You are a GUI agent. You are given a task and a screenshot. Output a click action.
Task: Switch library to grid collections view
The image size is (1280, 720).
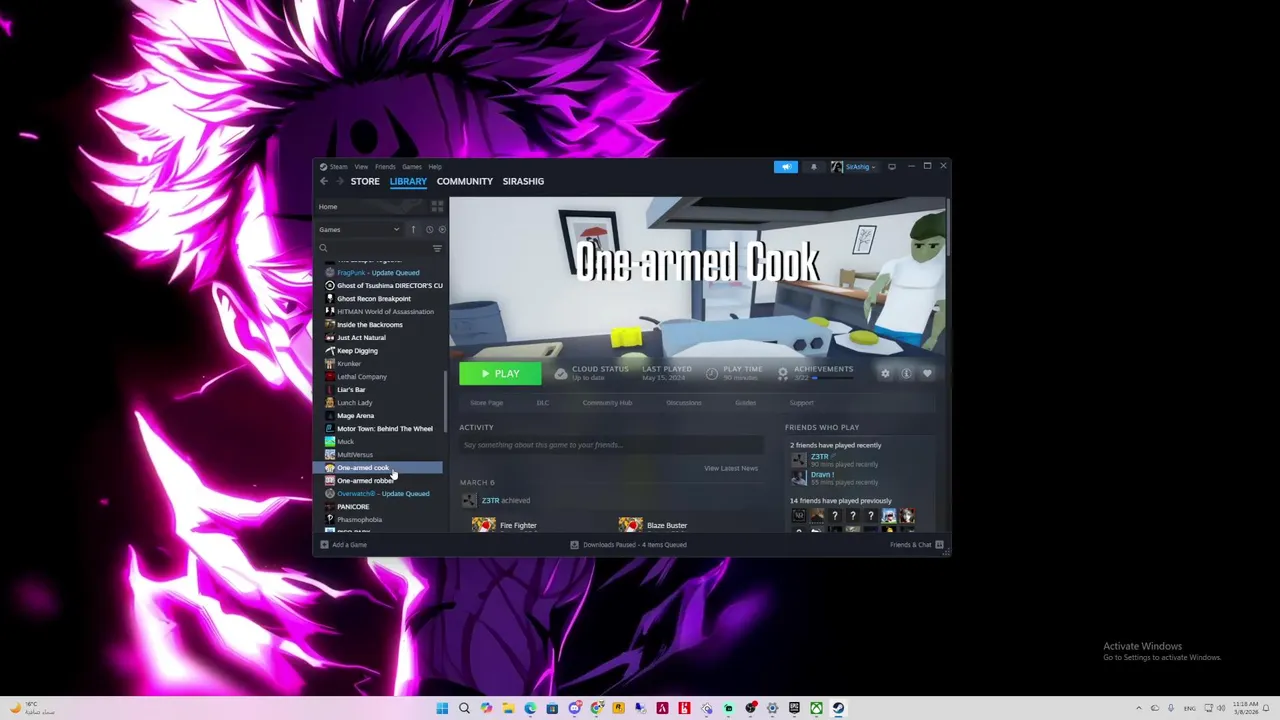tap(437, 206)
